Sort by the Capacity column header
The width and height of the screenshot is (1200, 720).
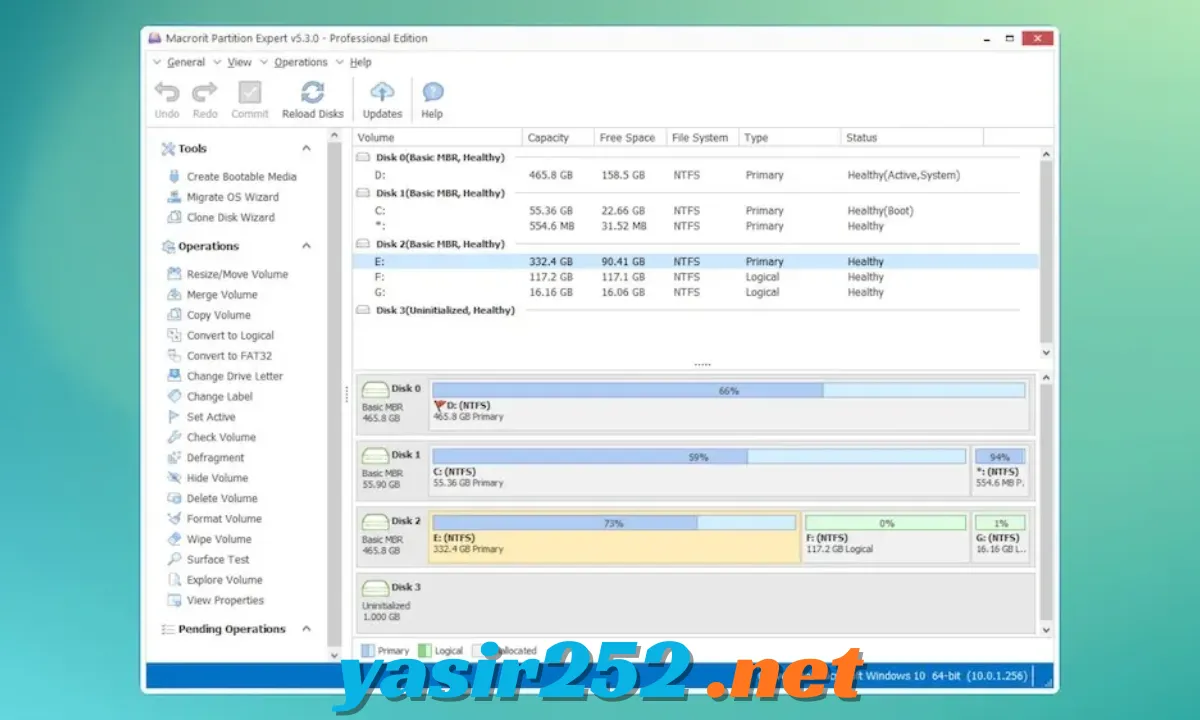[x=558, y=137]
